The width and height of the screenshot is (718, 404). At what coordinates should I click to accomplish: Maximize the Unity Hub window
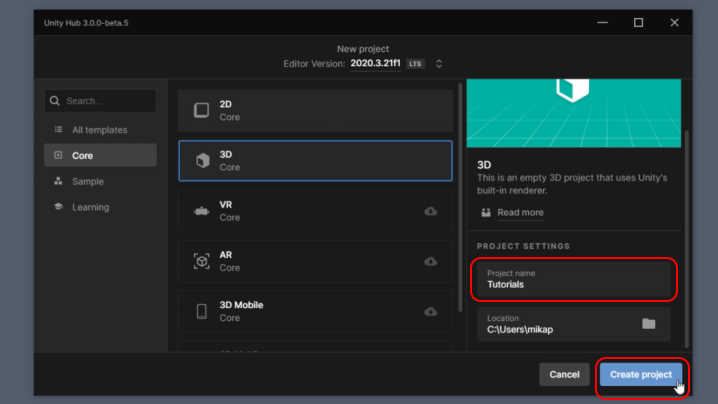638,22
